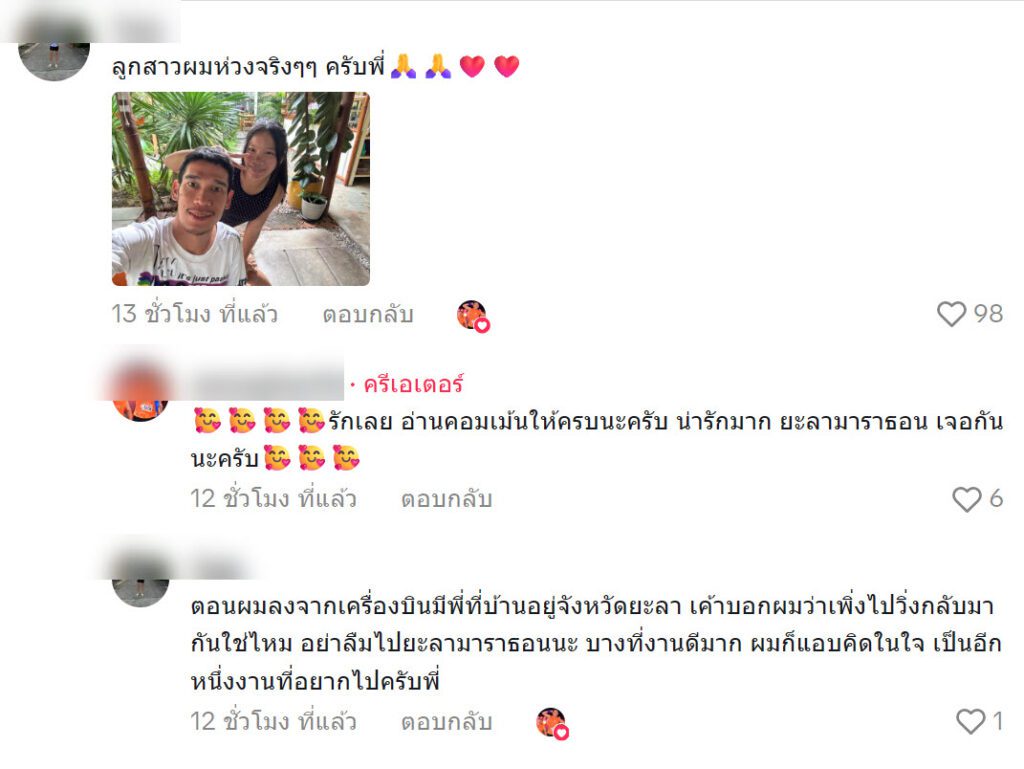Like the comment with 98 likes

pos(952,314)
